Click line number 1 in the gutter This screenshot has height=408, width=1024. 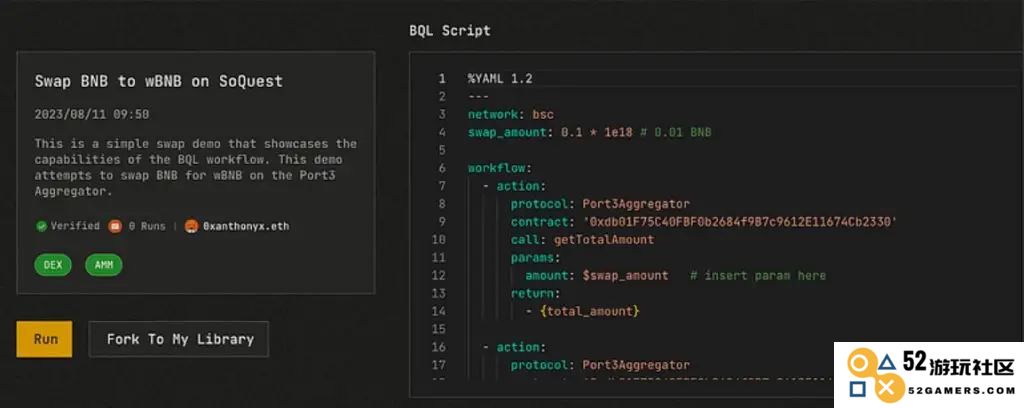point(441,79)
